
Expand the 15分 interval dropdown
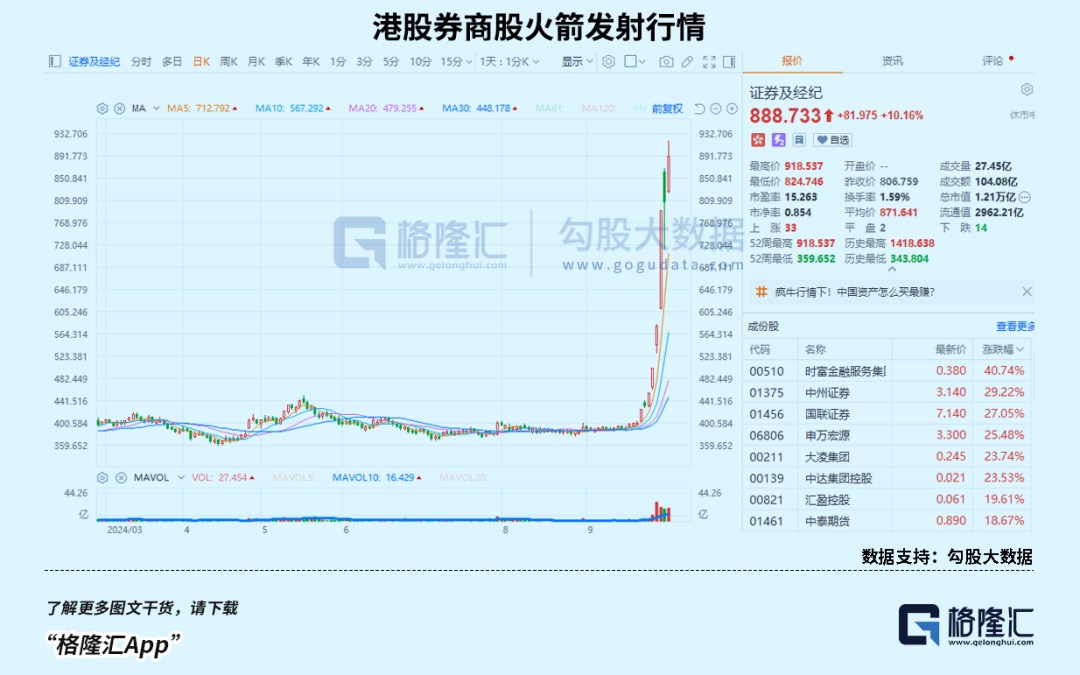[469, 62]
